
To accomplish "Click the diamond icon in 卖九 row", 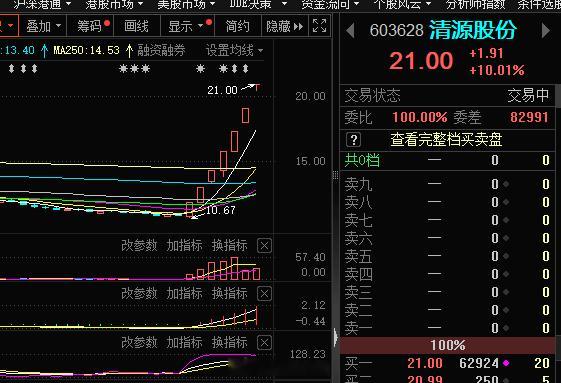I will click(506, 184).
